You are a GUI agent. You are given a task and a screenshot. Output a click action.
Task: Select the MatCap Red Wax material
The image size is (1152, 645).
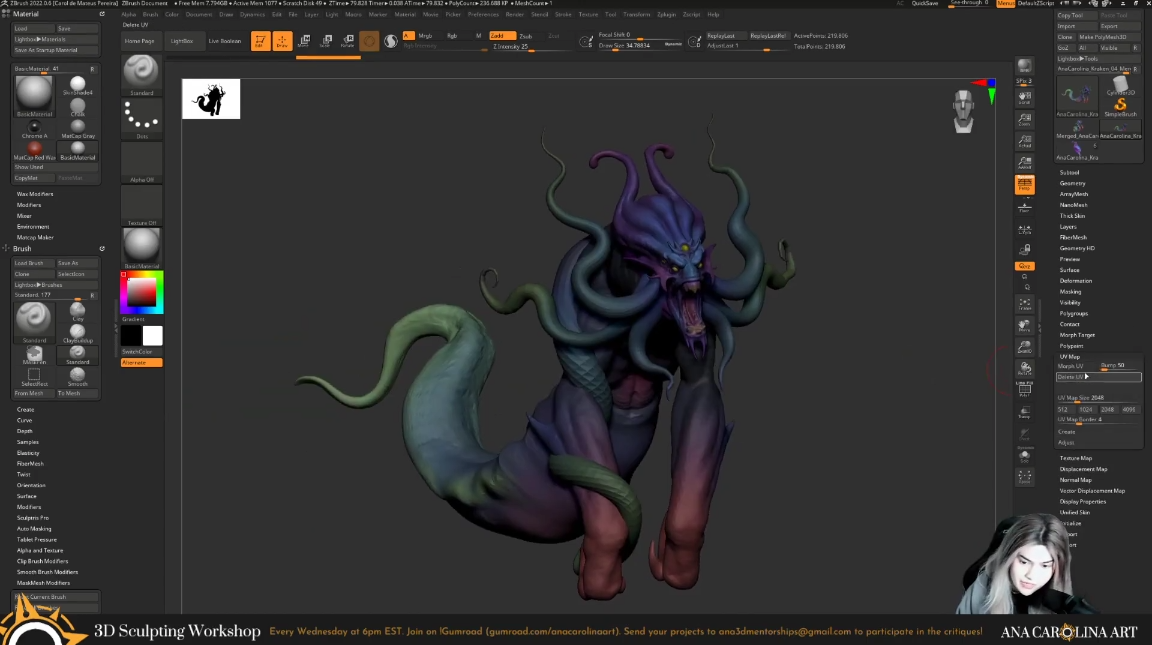pos(34,150)
